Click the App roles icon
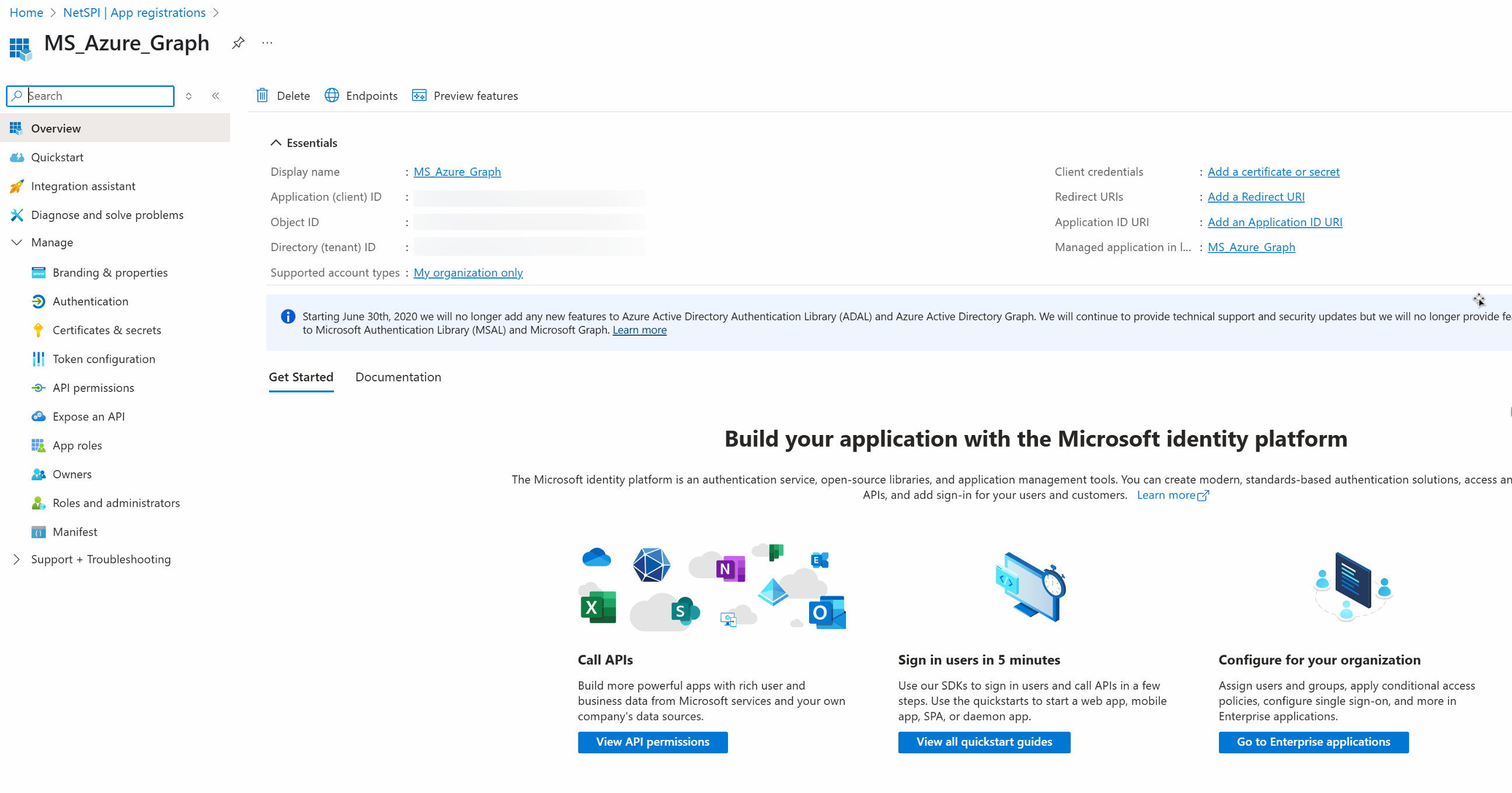This screenshot has width=1512, height=793. coord(38,445)
